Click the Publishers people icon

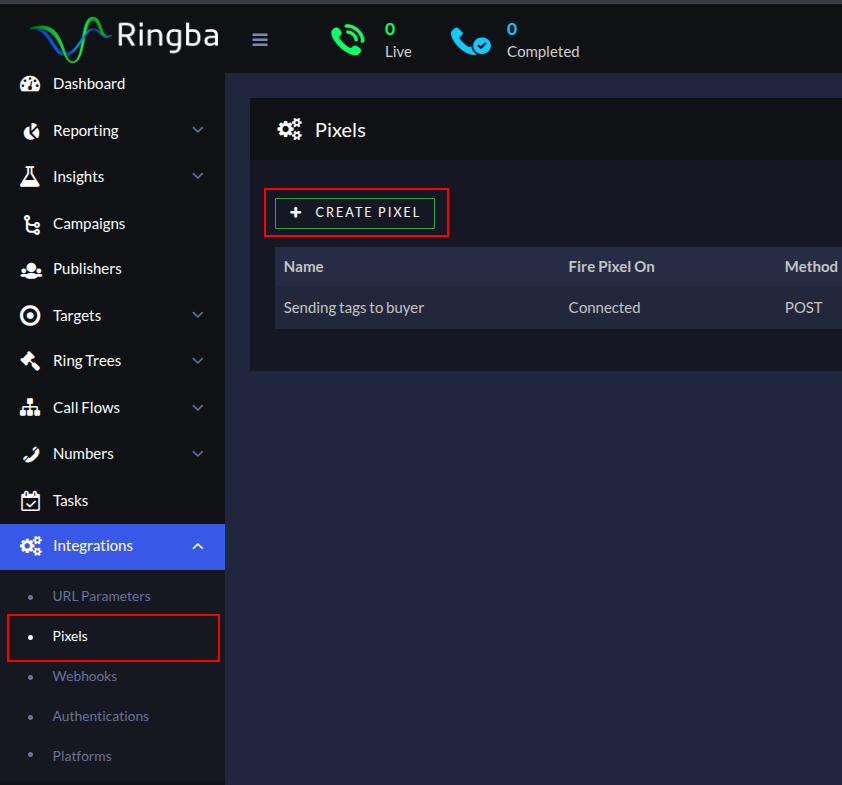[31, 270]
